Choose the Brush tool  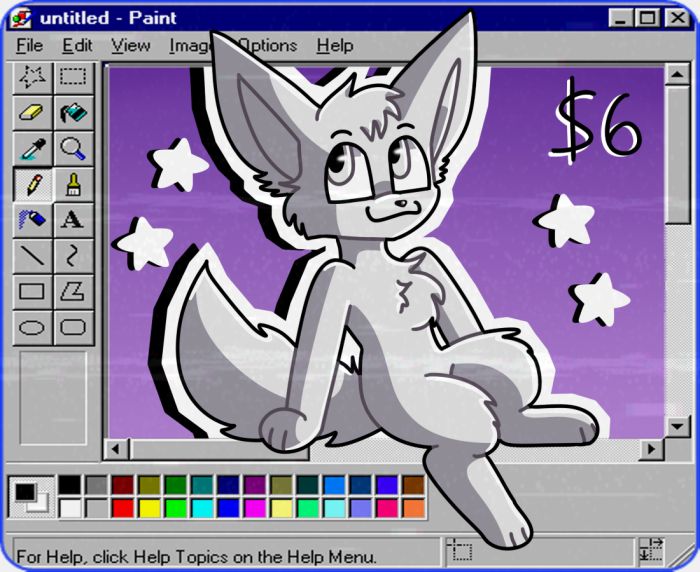coord(72,185)
